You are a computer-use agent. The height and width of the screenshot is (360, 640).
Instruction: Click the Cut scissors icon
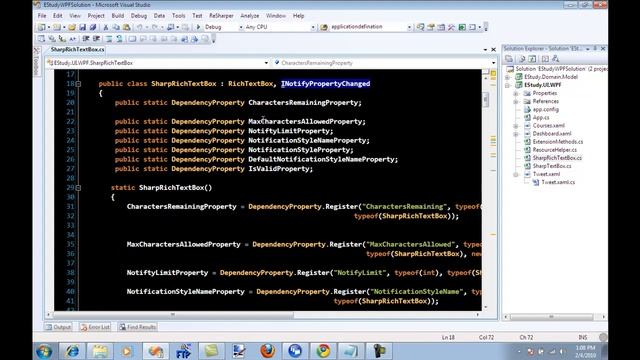coord(106,27)
